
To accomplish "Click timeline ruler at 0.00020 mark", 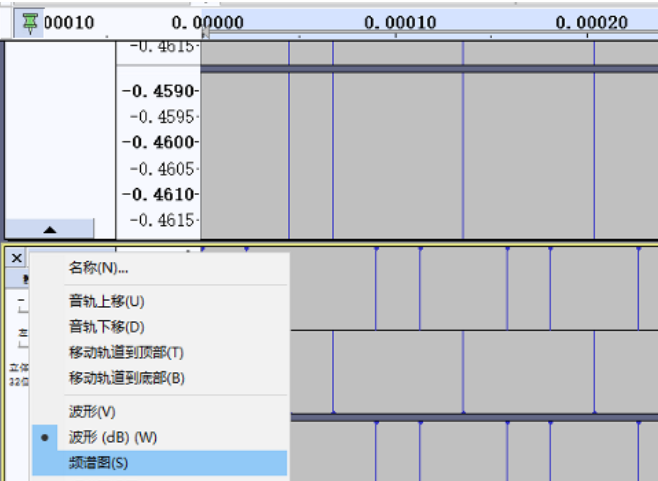I will (591, 23).
